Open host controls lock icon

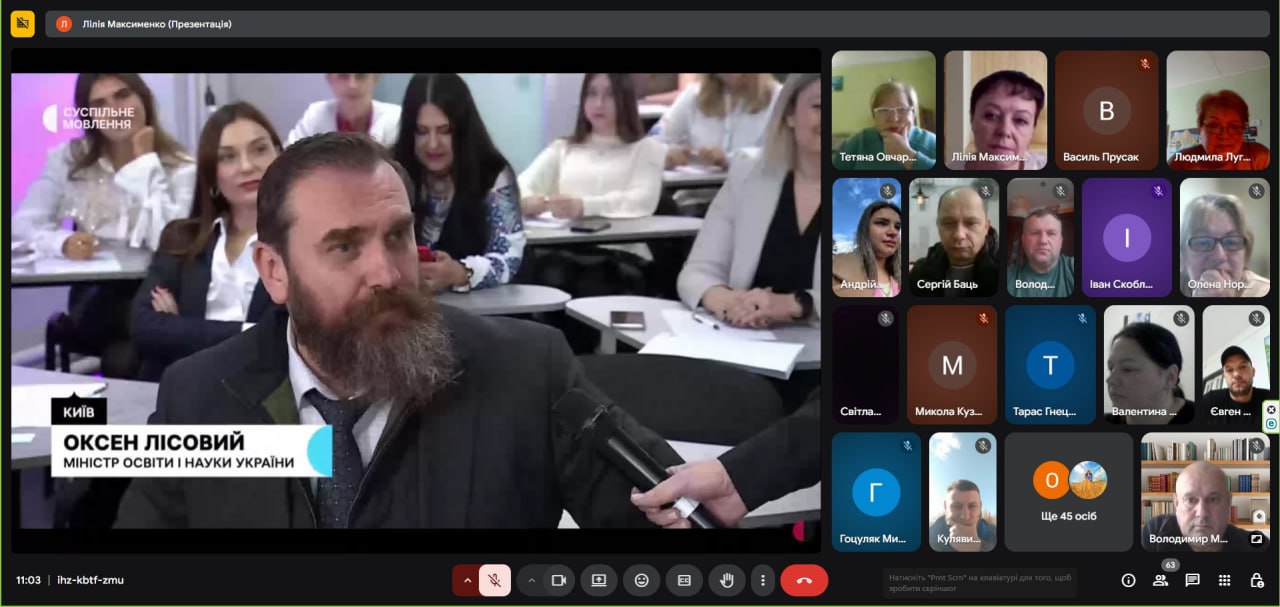[x=1256, y=580]
